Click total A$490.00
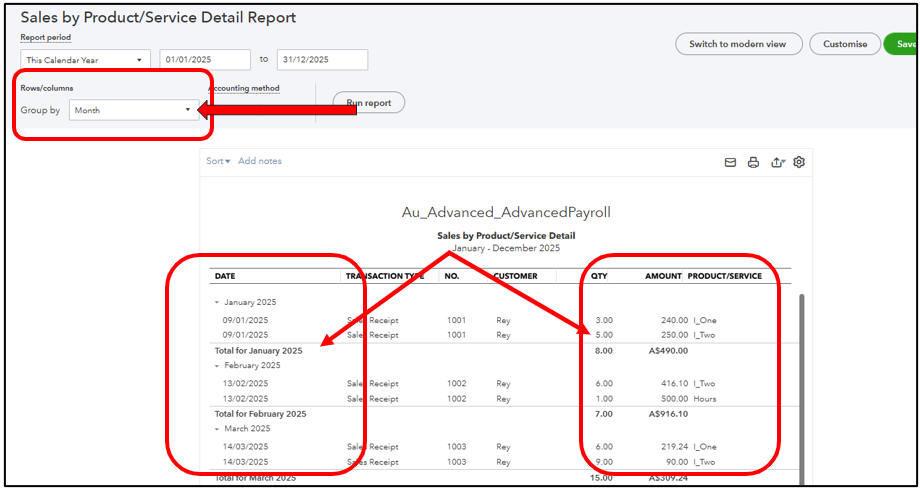 tap(667, 351)
